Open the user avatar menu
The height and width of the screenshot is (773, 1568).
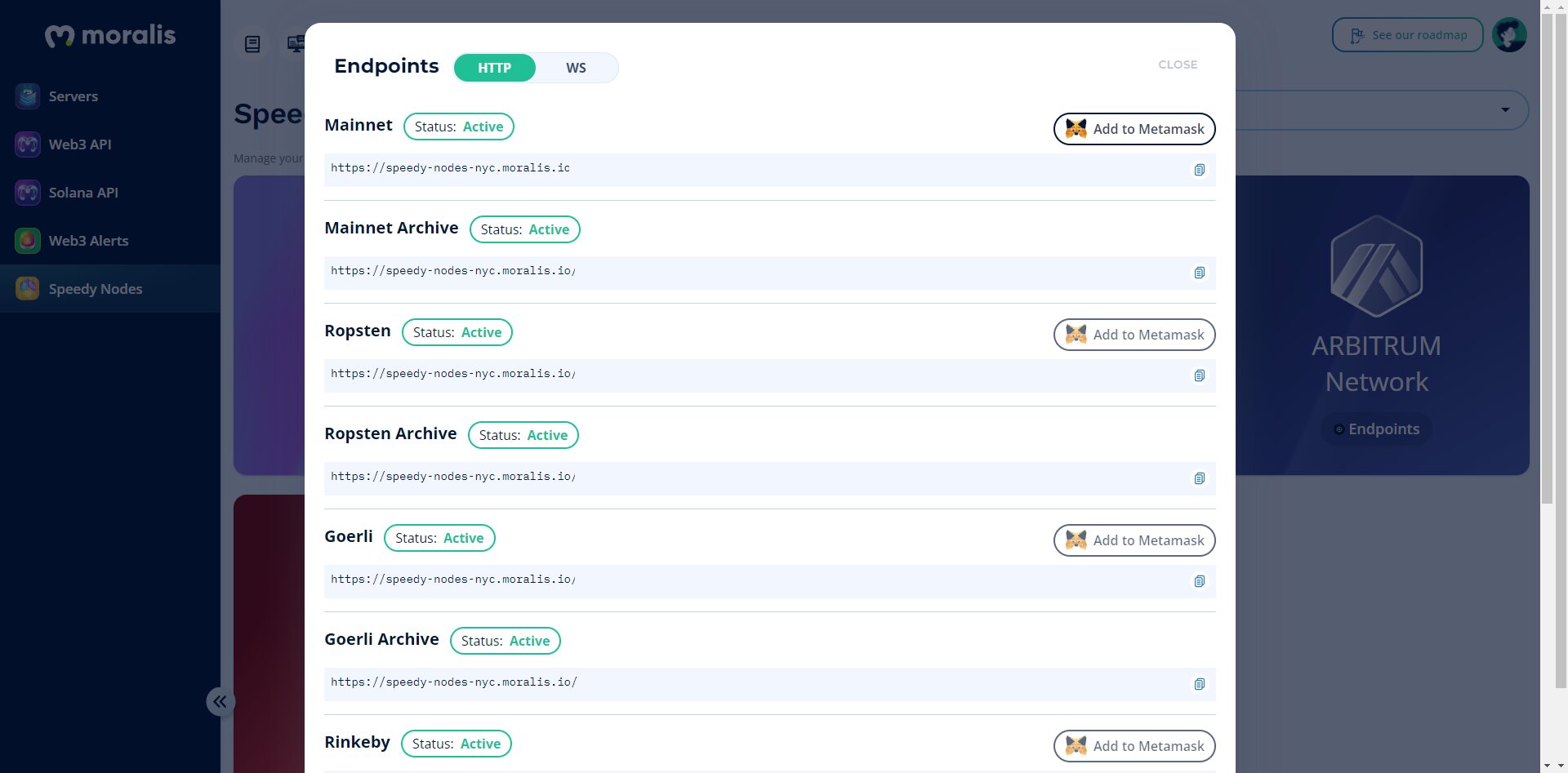click(x=1509, y=35)
